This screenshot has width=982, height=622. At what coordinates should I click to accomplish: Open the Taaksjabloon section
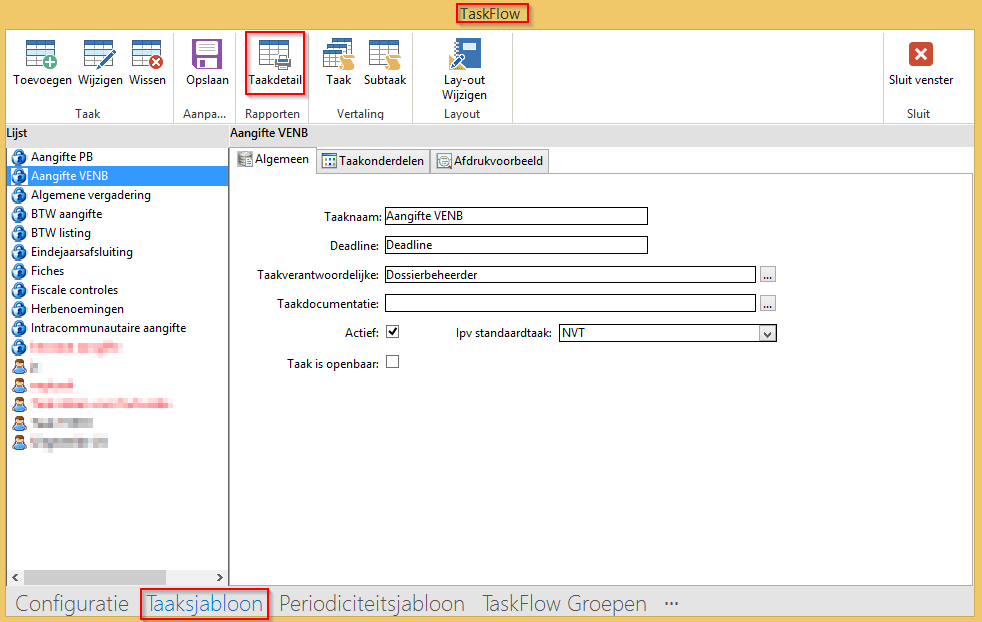205,604
